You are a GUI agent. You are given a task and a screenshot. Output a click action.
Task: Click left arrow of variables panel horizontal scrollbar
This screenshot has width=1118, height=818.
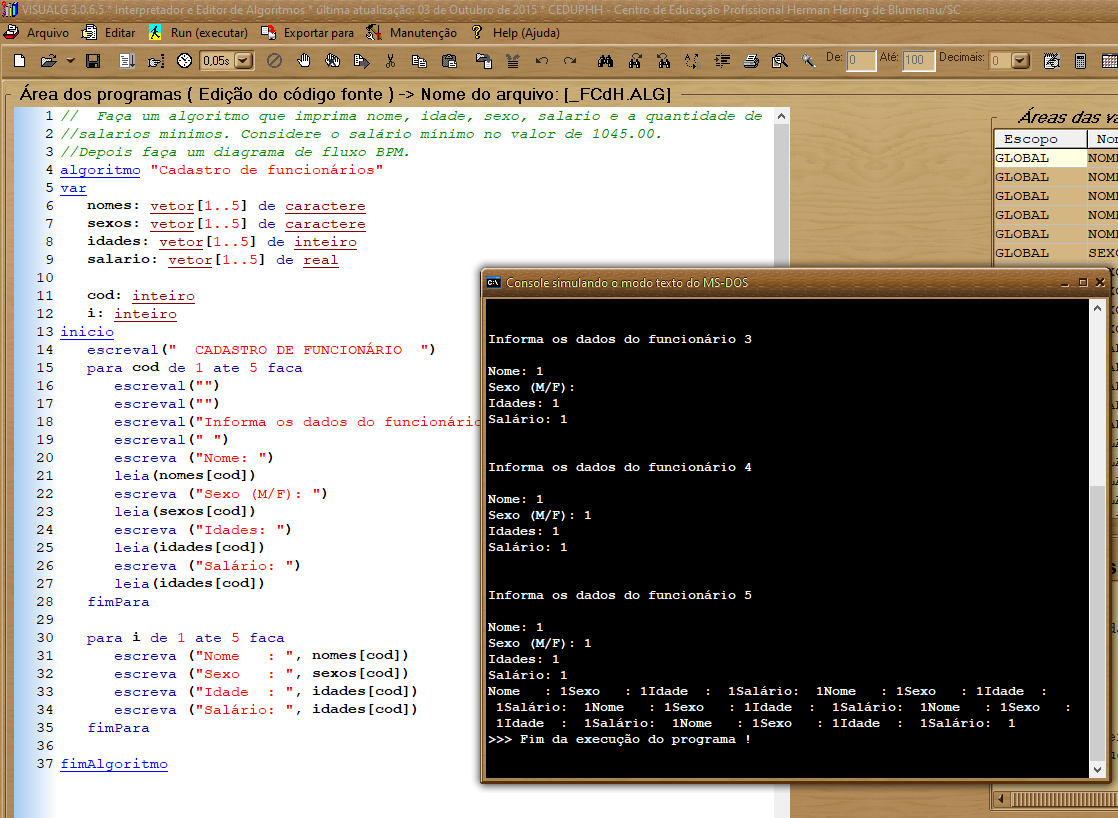[x=1001, y=799]
